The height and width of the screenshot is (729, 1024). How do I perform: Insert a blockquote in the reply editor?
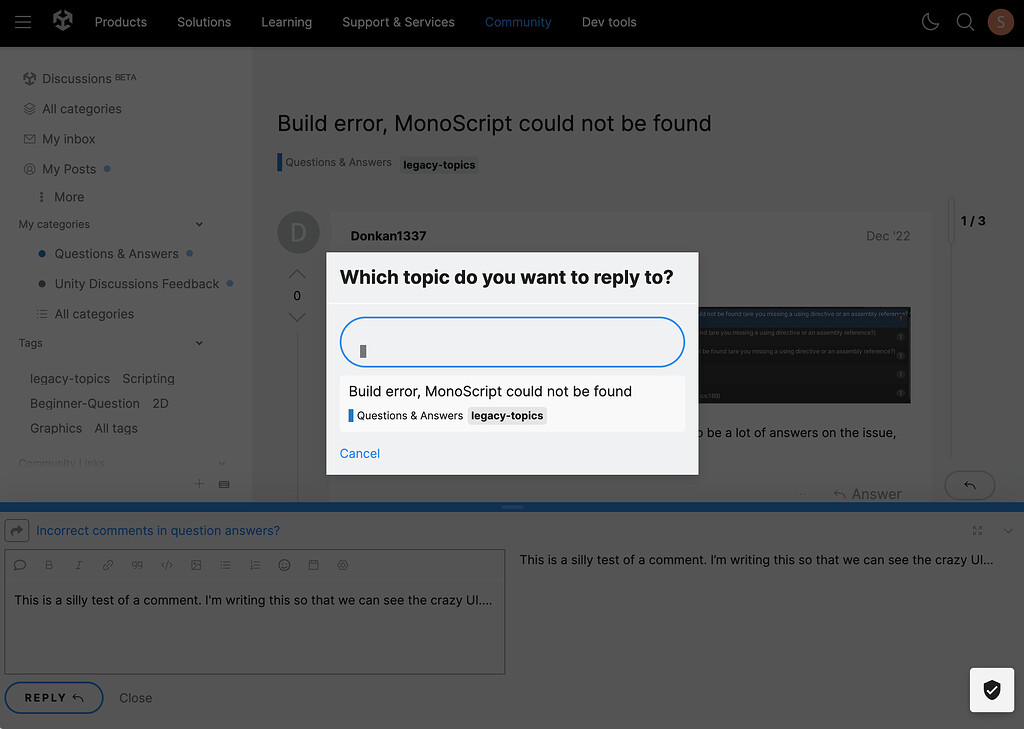tap(137, 565)
